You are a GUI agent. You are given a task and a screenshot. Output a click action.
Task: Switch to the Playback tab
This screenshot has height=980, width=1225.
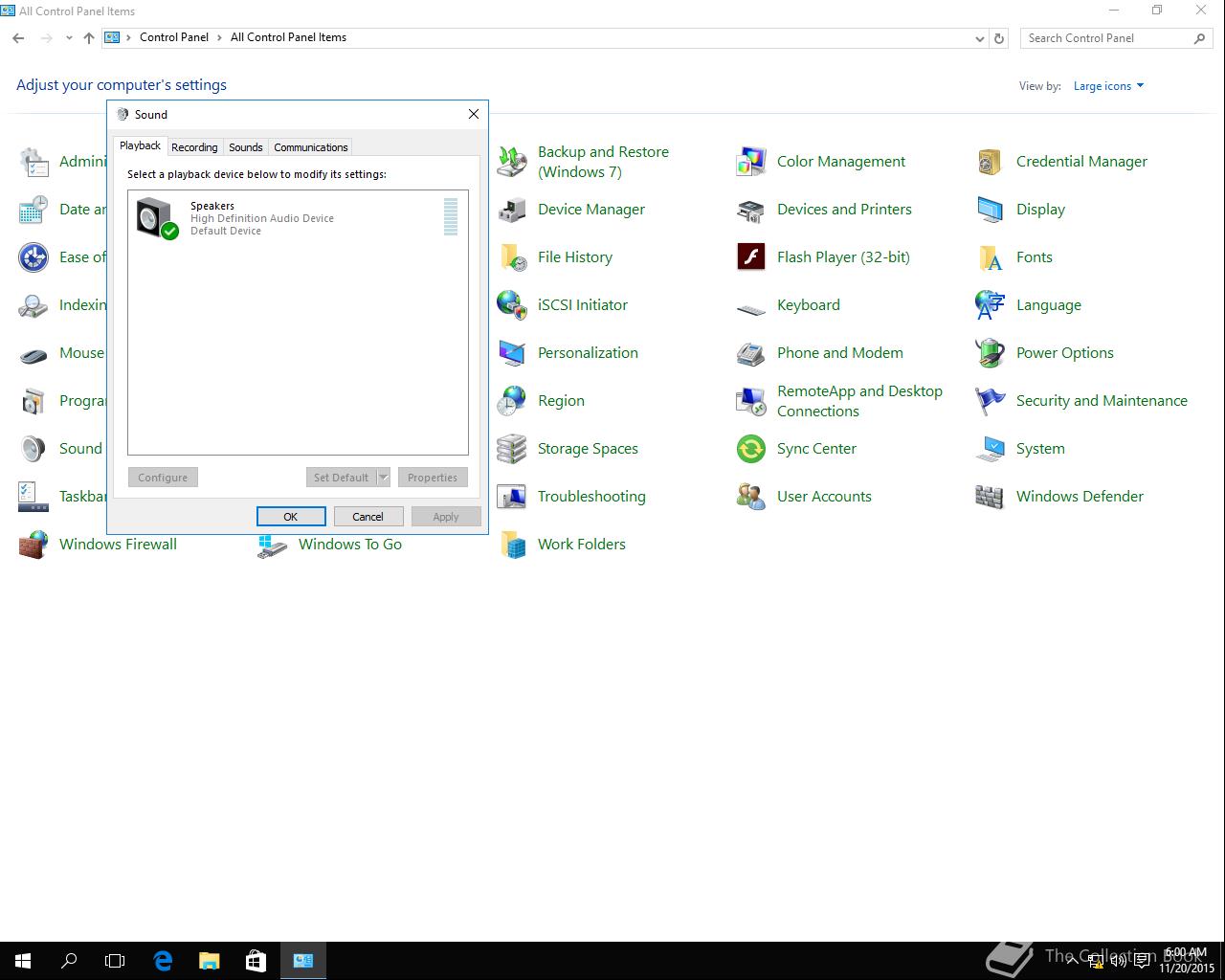click(x=140, y=145)
